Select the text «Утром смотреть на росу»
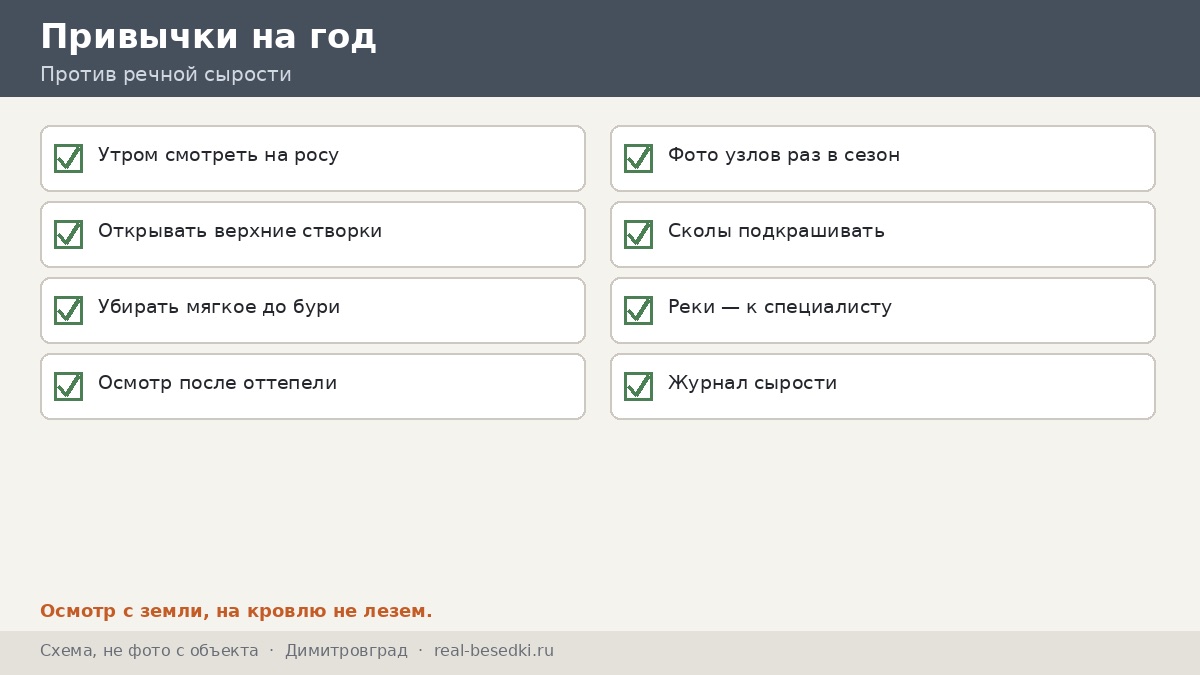 point(218,156)
